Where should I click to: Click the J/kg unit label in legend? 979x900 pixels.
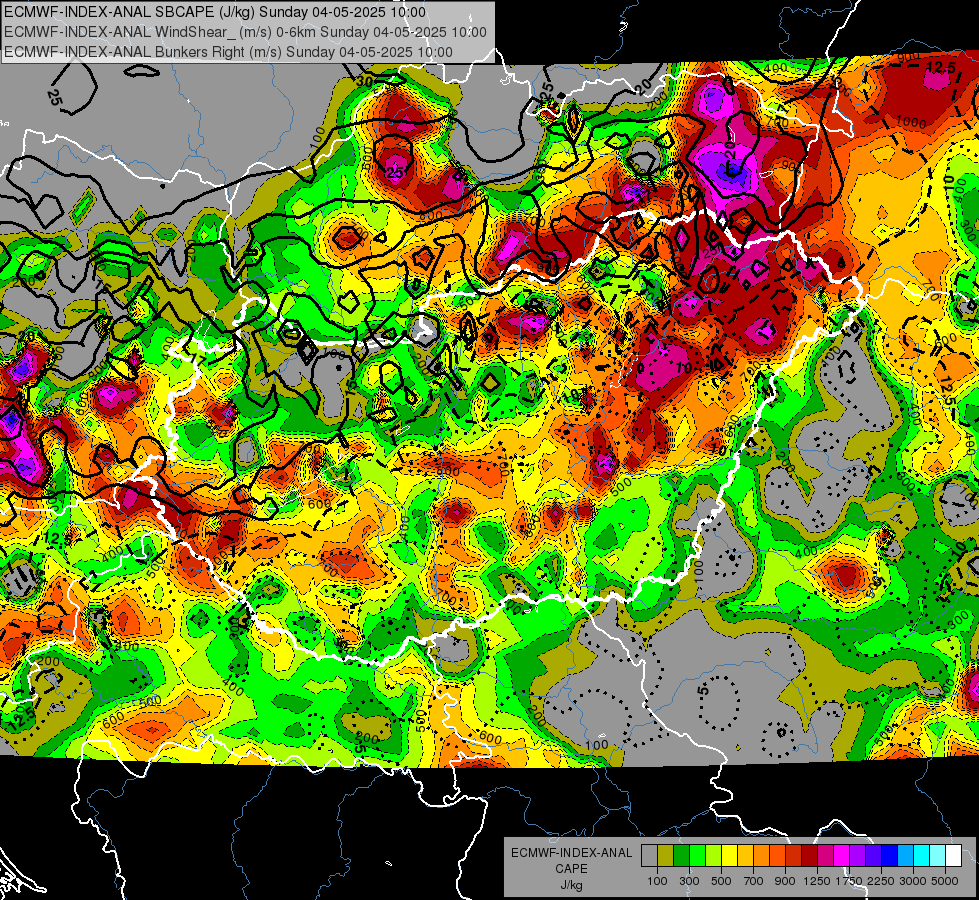pyautogui.click(x=571, y=885)
